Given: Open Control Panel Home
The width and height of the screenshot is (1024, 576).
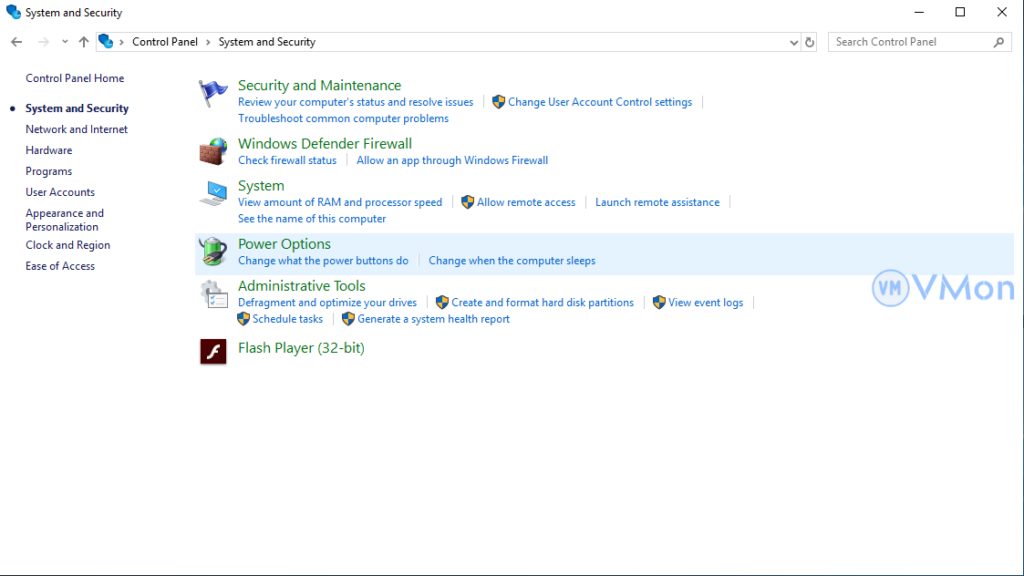Looking at the screenshot, I should pyautogui.click(x=75, y=78).
